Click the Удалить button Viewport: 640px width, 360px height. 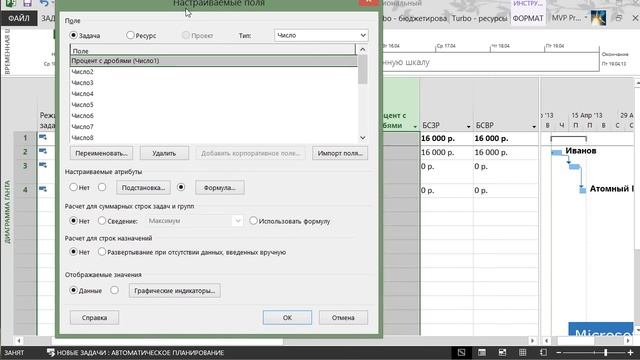pos(164,153)
